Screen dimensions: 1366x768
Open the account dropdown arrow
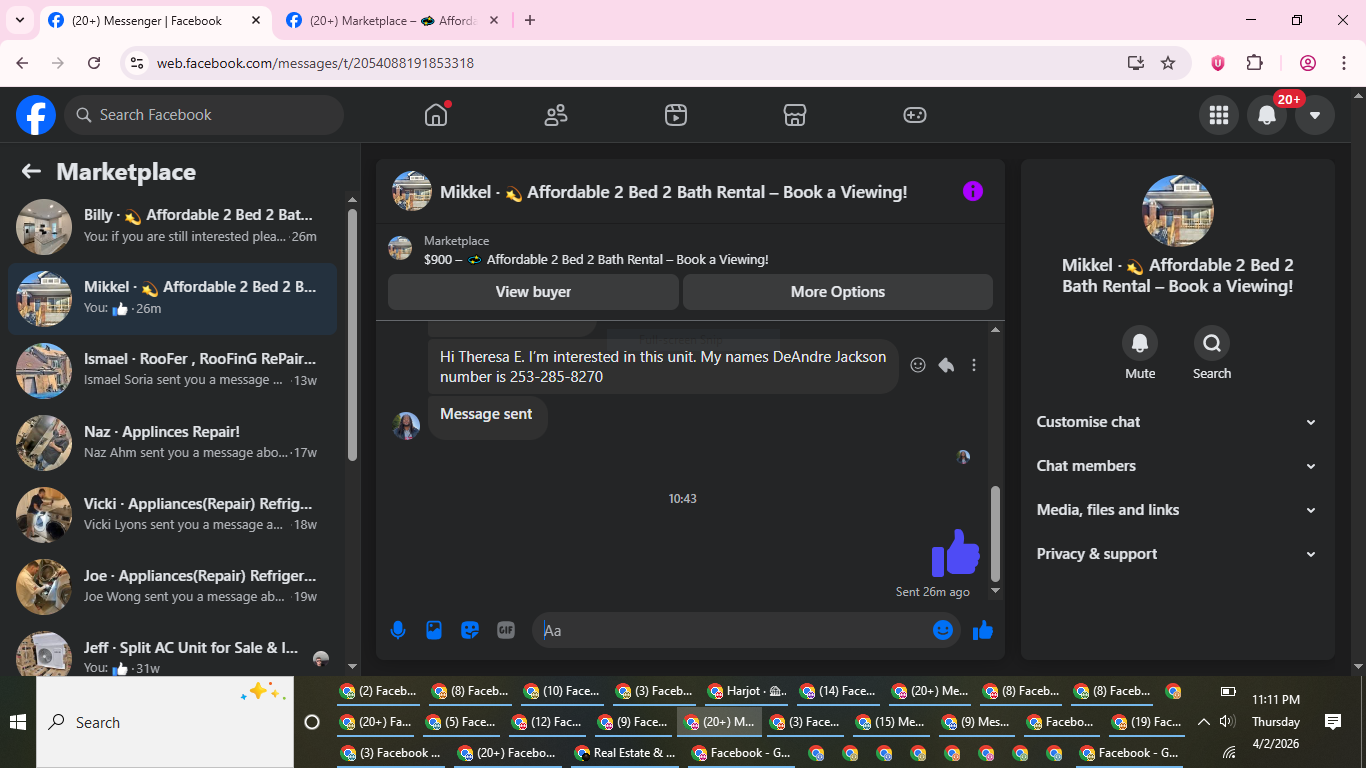(x=1315, y=115)
